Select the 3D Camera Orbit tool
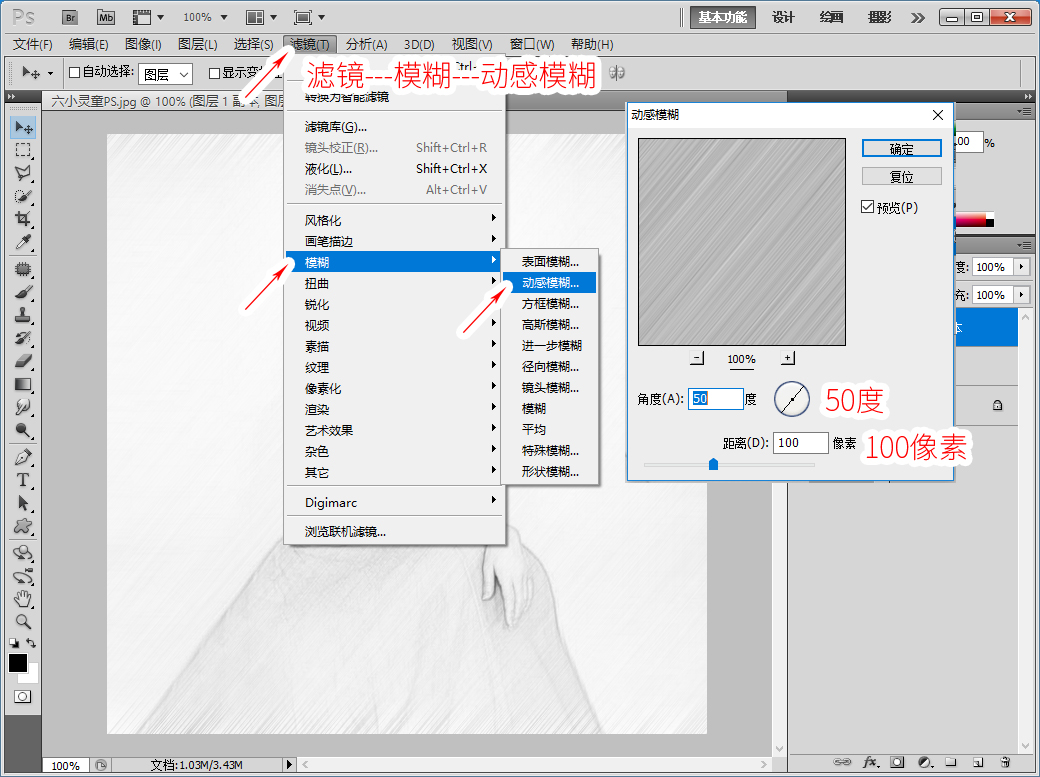The width and height of the screenshot is (1040, 777). pyautogui.click(x=23, y=576)
